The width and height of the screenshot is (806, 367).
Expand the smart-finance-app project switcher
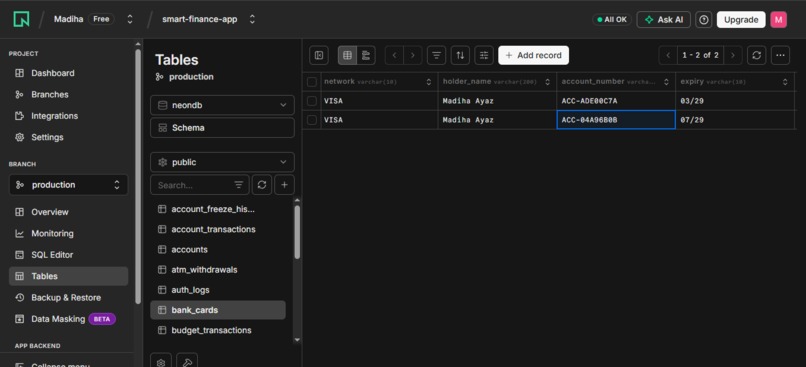(x=252, y=20)
